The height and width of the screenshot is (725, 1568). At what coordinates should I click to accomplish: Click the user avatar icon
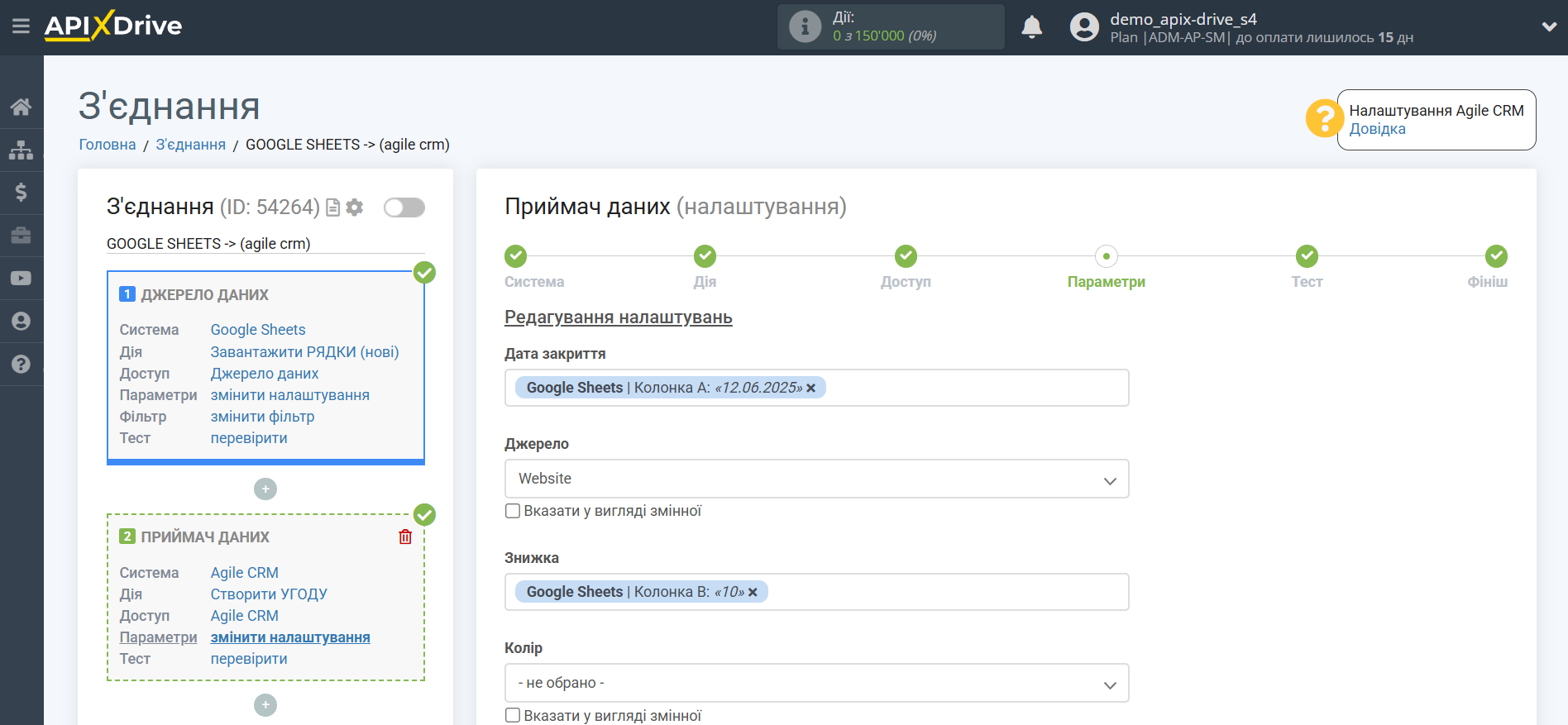tap(1084, 27)
